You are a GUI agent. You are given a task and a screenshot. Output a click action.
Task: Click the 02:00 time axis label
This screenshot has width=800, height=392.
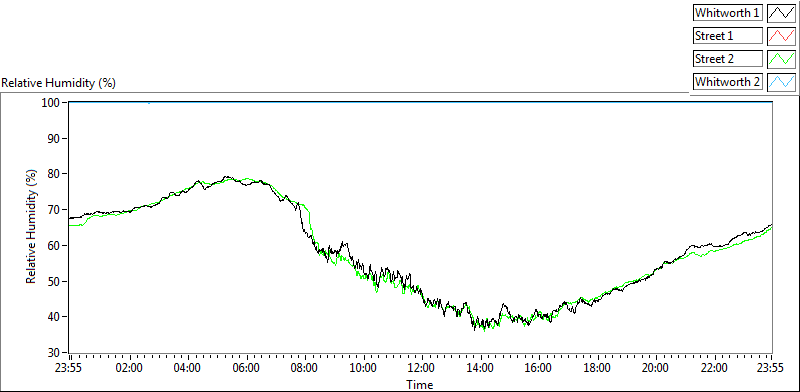(x=130, y=368)
